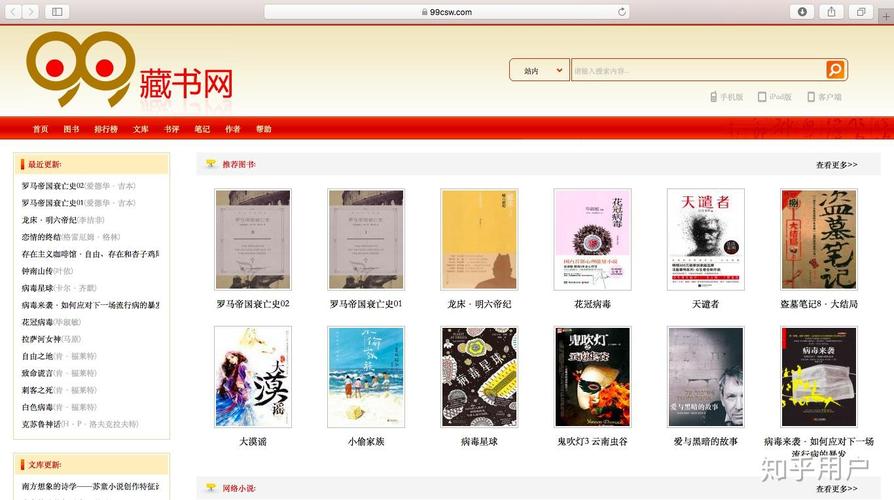This screenshot has width=894, height=500.
Task: Click the Safari share icon
Action: tap(831, 11)
